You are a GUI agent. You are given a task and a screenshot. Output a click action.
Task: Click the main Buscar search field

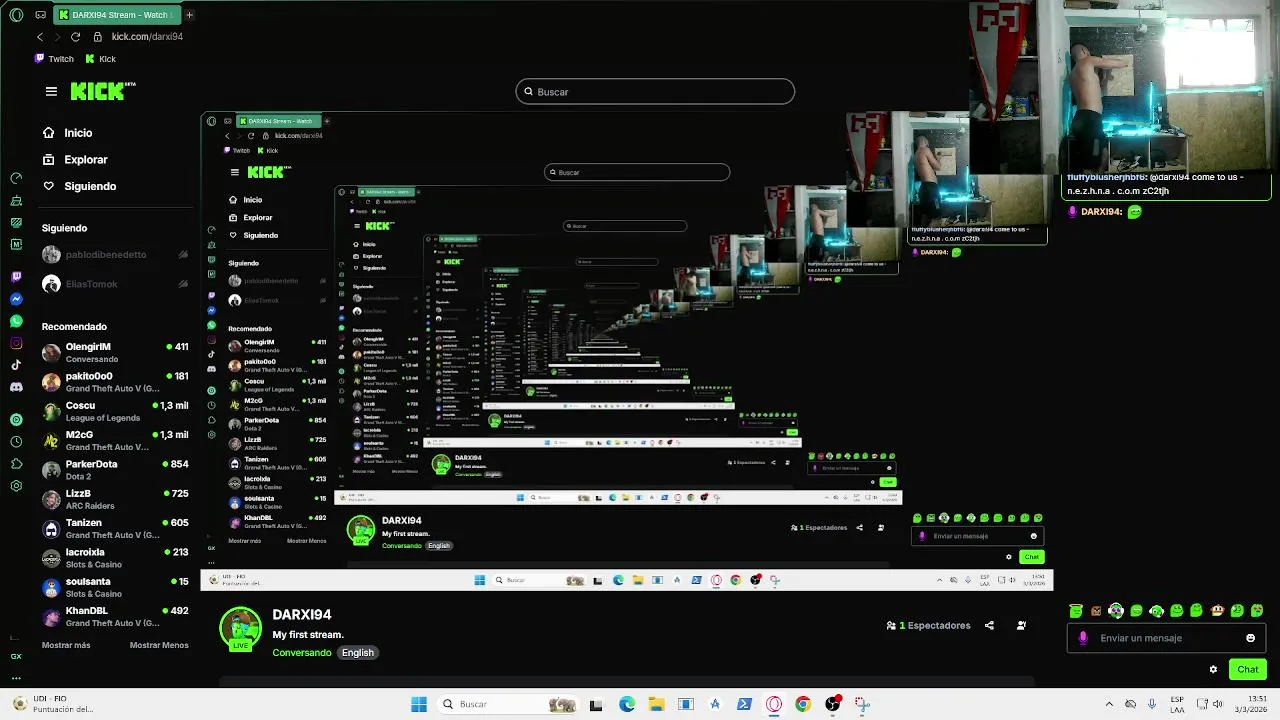coord(655,92)
